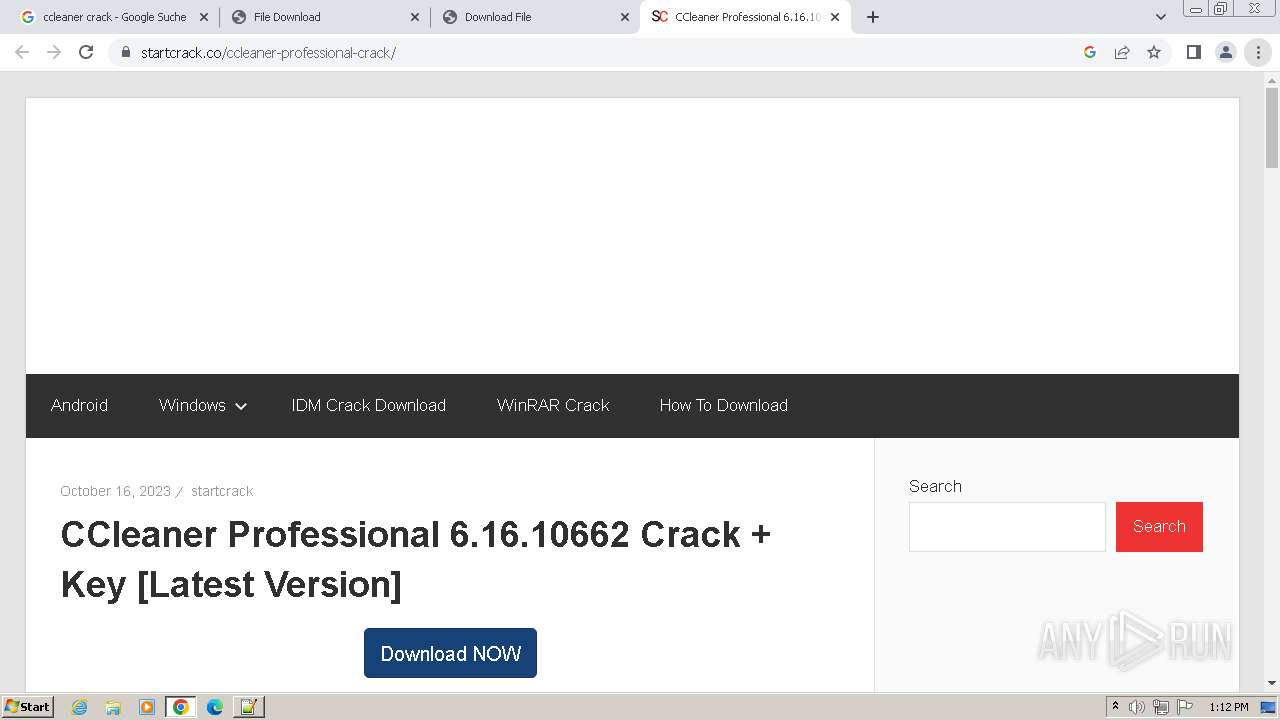Close the ccleaner crack Google Suche tab

click(x=203, y=17)
